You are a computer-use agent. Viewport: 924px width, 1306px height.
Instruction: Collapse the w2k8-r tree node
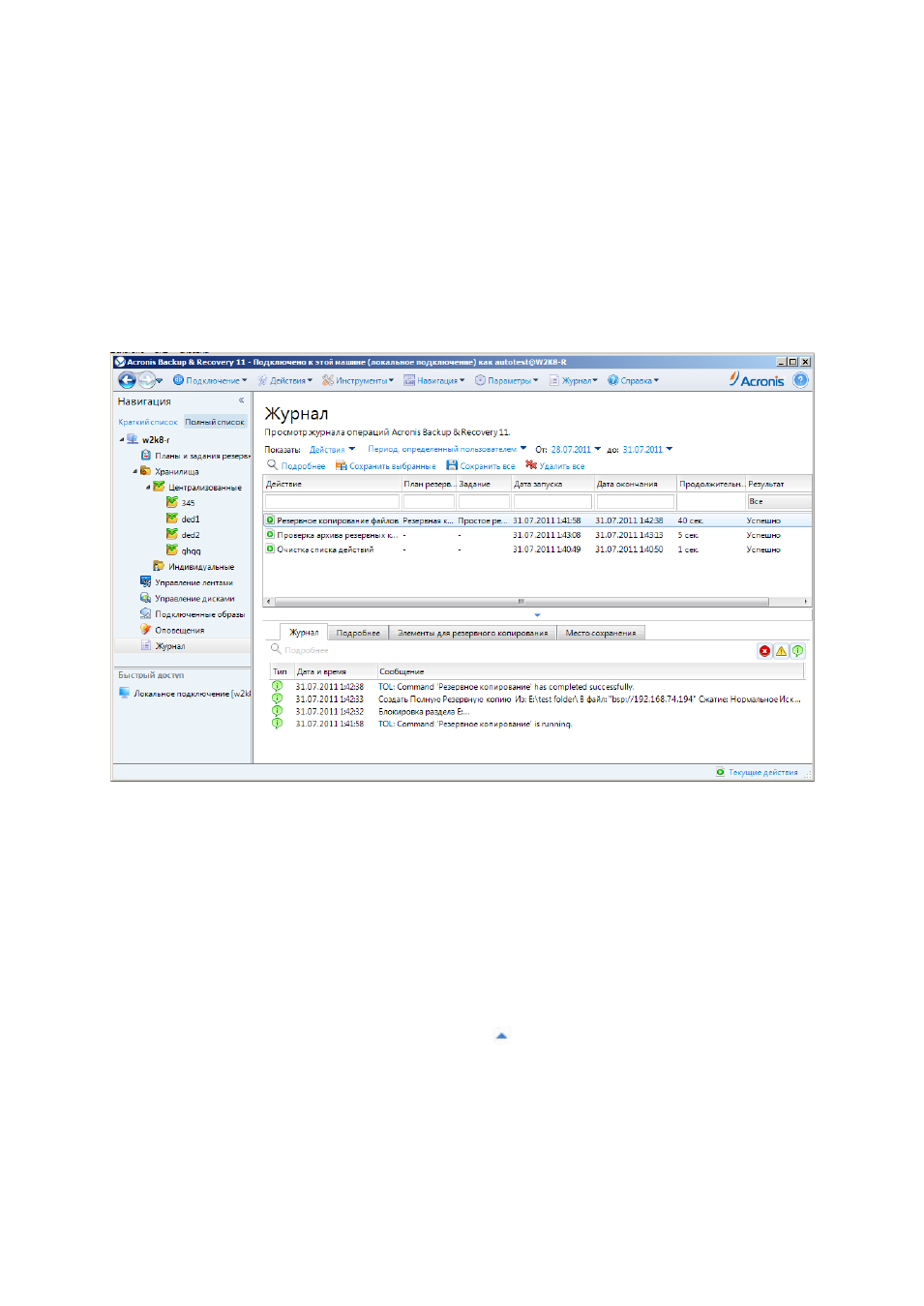pos(122,440)
